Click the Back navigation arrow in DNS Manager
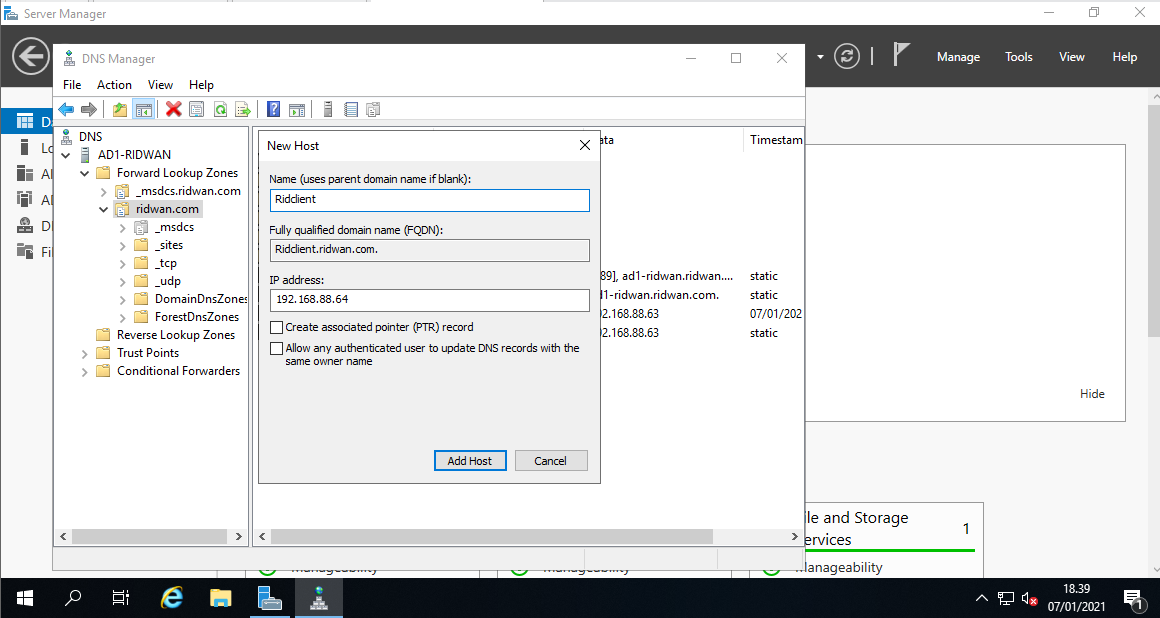The height and width of the screenshot is (618, 1160). [66, 109]
